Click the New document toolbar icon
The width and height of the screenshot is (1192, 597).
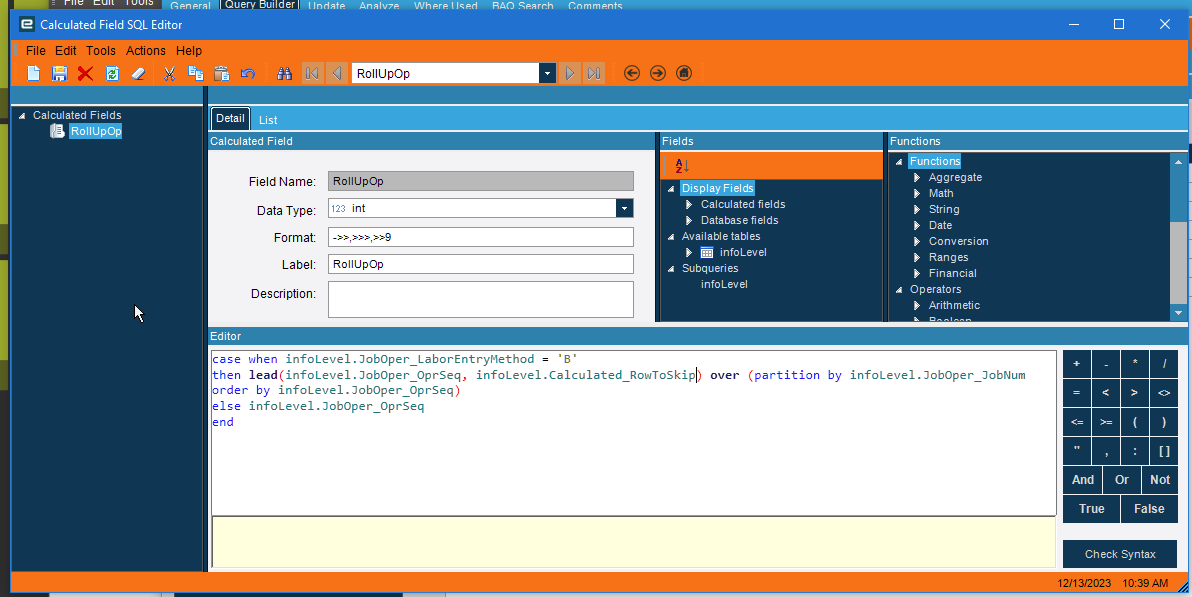34,73
